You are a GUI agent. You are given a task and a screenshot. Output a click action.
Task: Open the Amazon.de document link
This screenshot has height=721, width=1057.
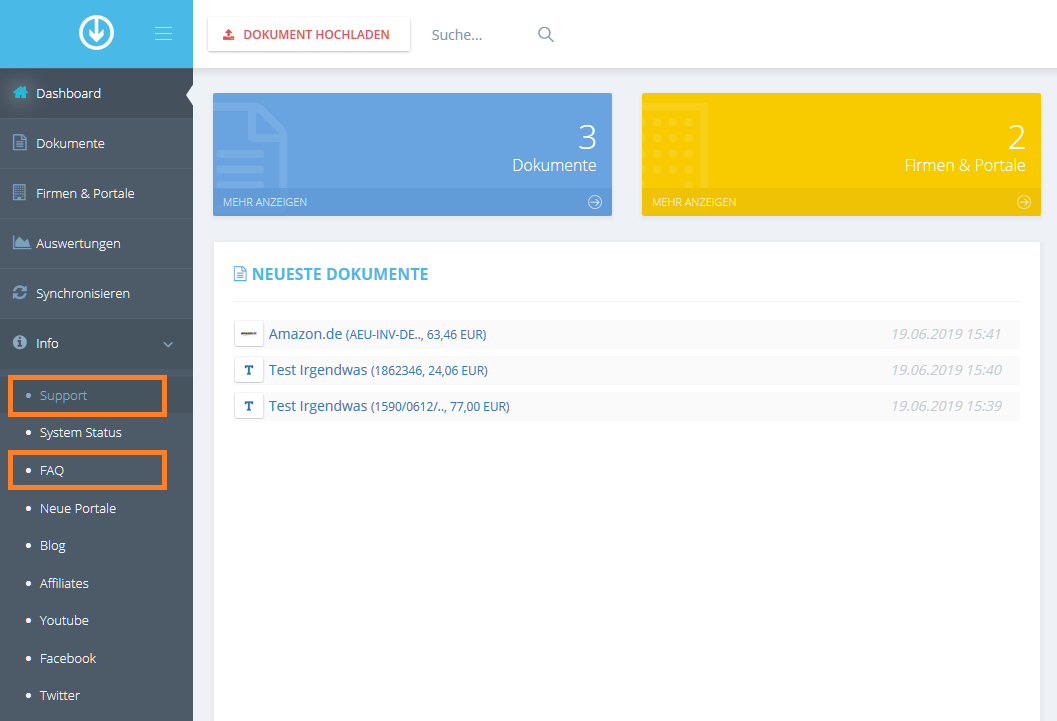click(378, 334)
